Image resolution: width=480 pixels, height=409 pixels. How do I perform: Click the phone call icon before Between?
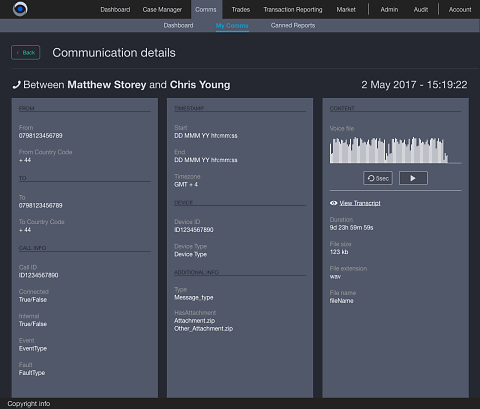point(16,85)
